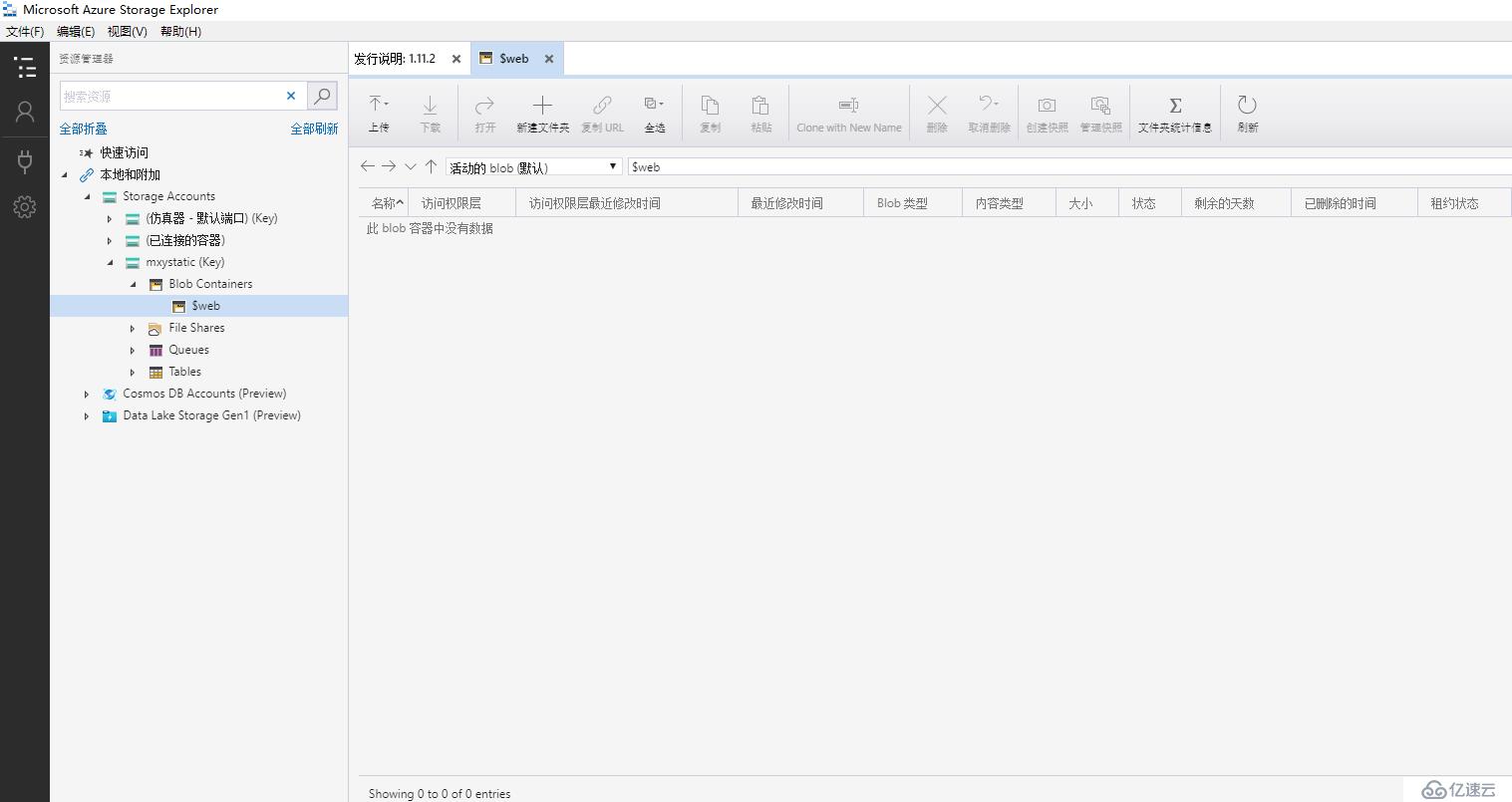This screenshot has width=1512, height=802.
Task: Expand Cosmos DB Accounts (Preview) node
Action: 87,394
